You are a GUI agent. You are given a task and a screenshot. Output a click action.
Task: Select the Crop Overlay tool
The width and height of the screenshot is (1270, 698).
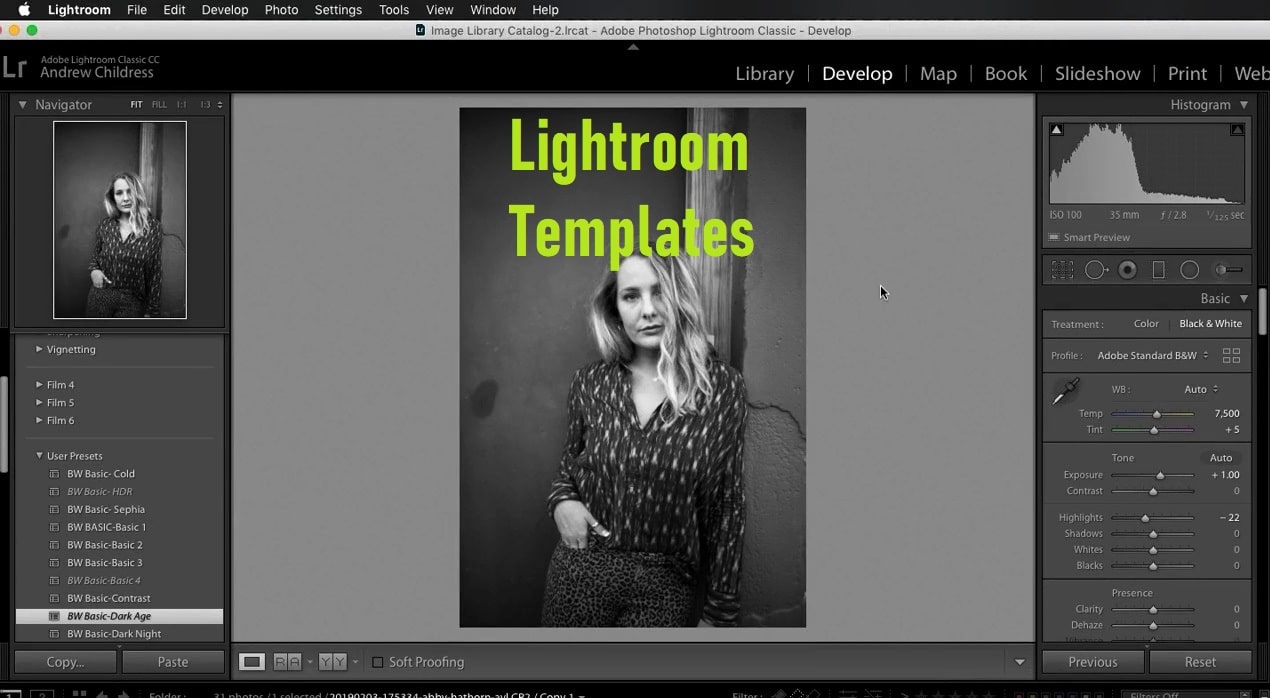tap(1062, 270)
